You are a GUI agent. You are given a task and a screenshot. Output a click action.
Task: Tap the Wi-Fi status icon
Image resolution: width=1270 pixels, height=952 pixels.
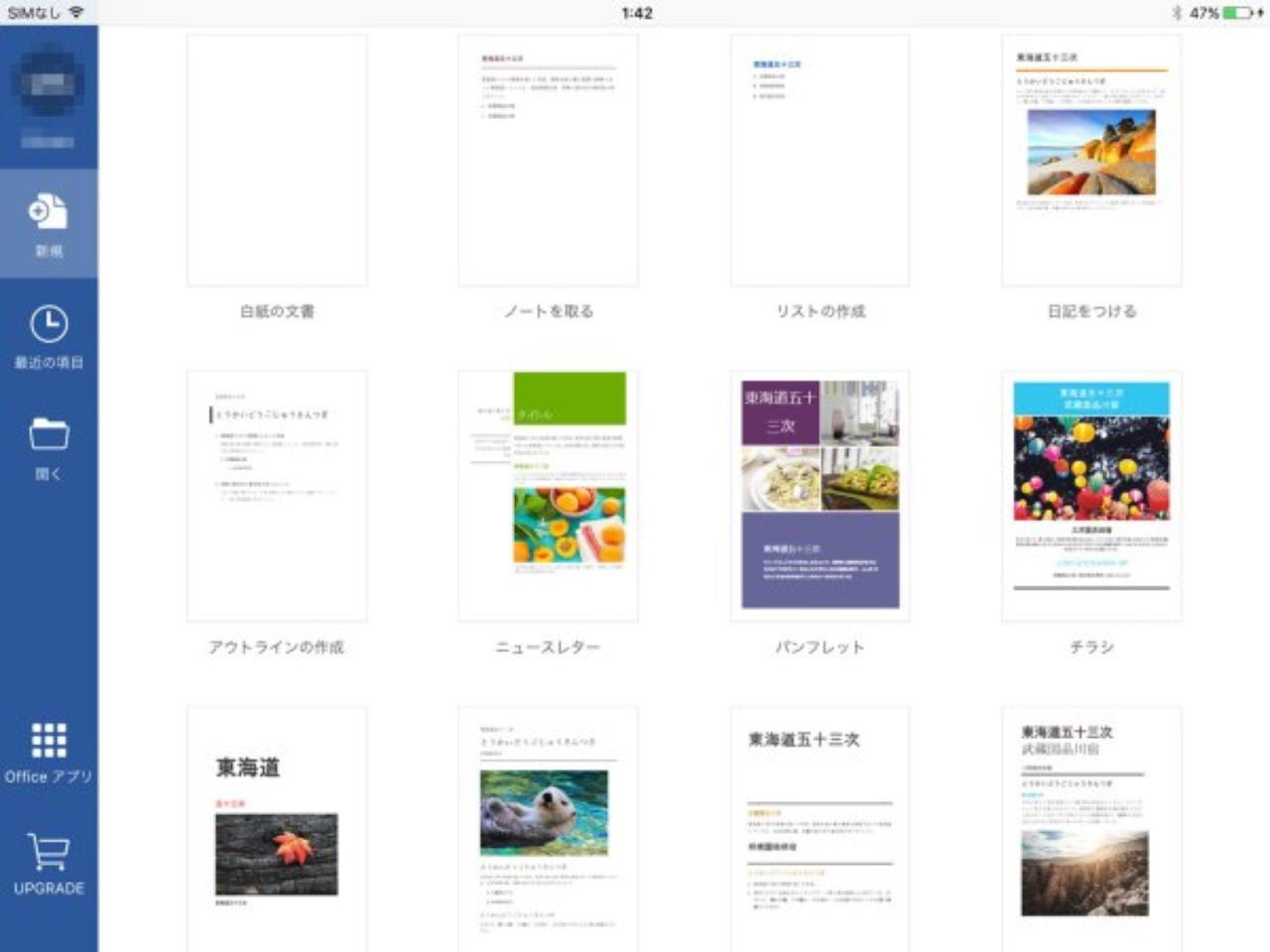point(76,13)
